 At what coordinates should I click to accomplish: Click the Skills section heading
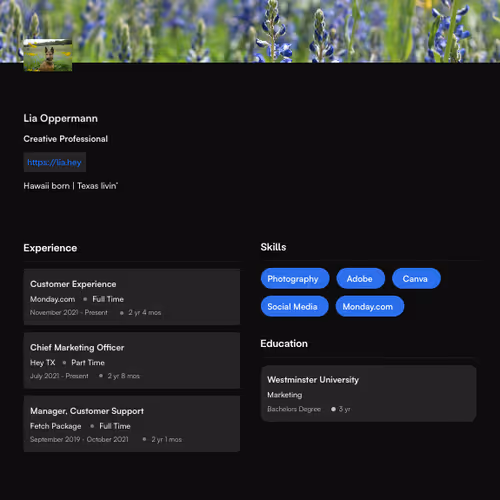tap(273, 247)
